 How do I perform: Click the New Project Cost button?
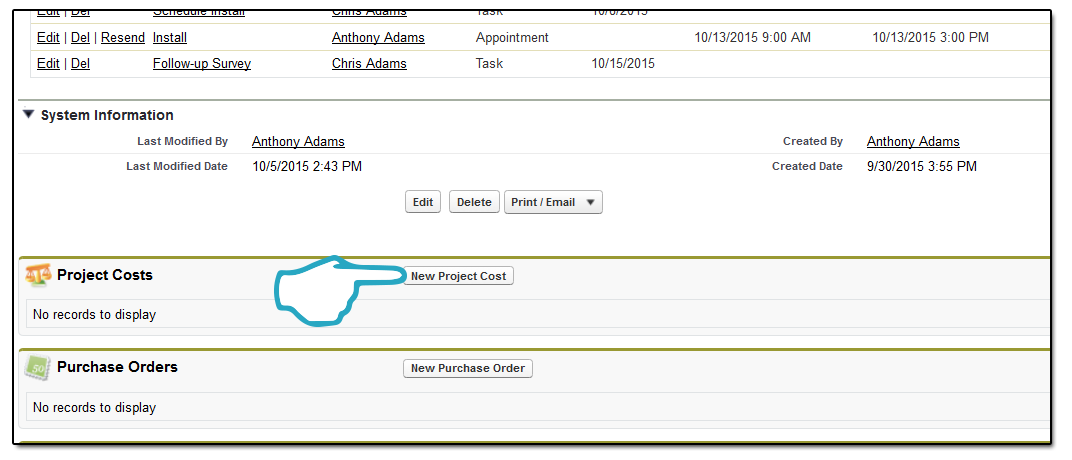tap(458, 276)
